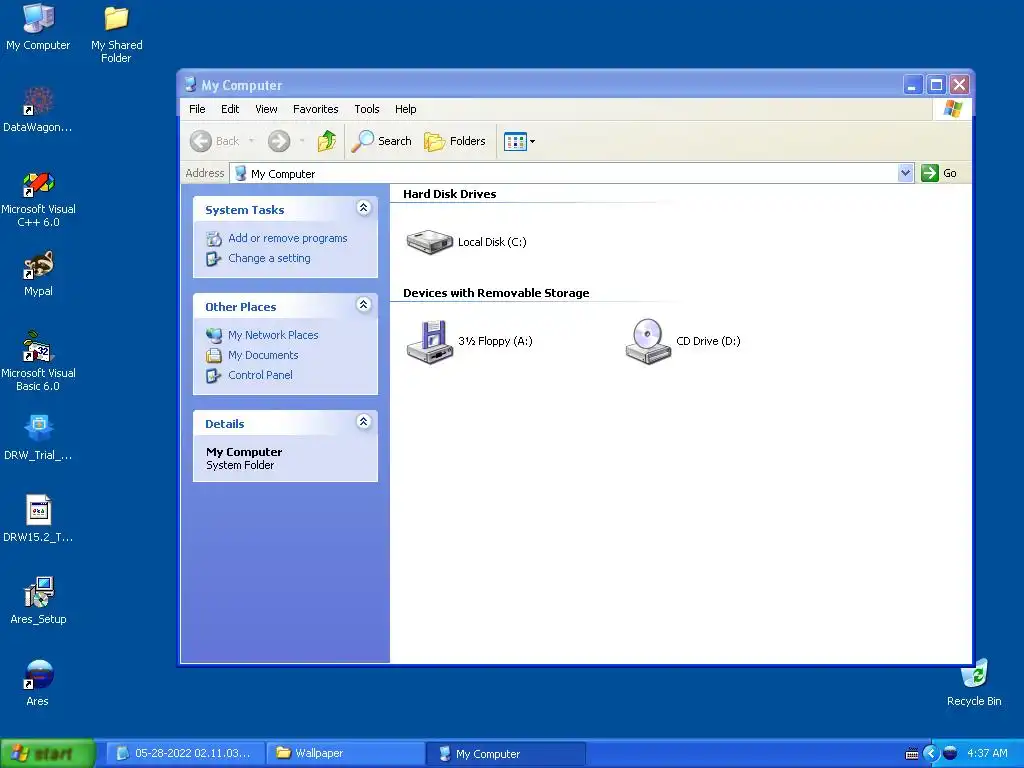This screenshot has height=768, width=1024.
Task: Click the My Network Places icon
Action: 214,336
